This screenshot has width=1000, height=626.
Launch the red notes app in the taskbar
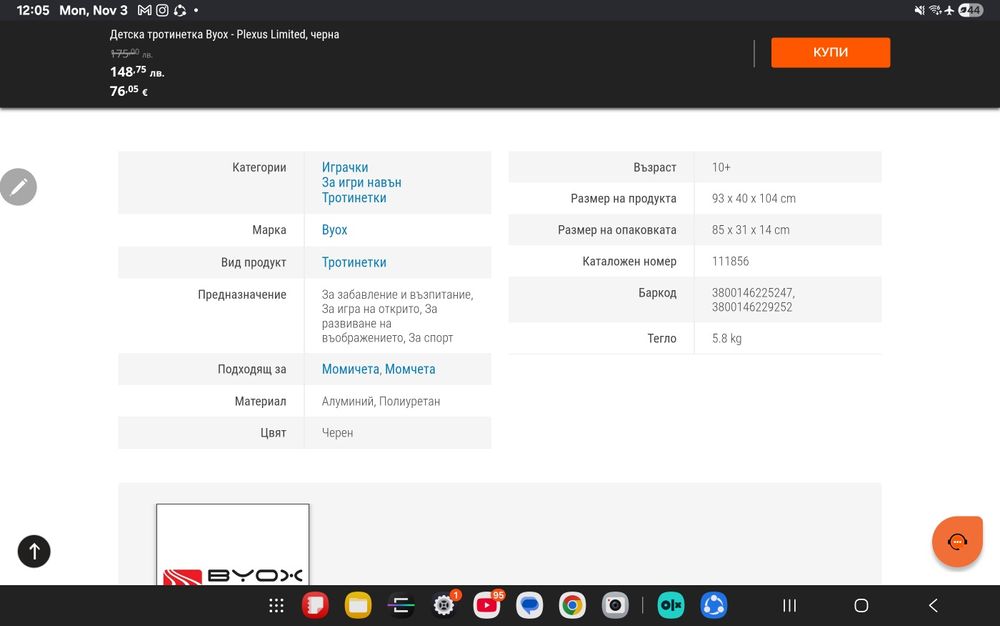tap(315, 606)
